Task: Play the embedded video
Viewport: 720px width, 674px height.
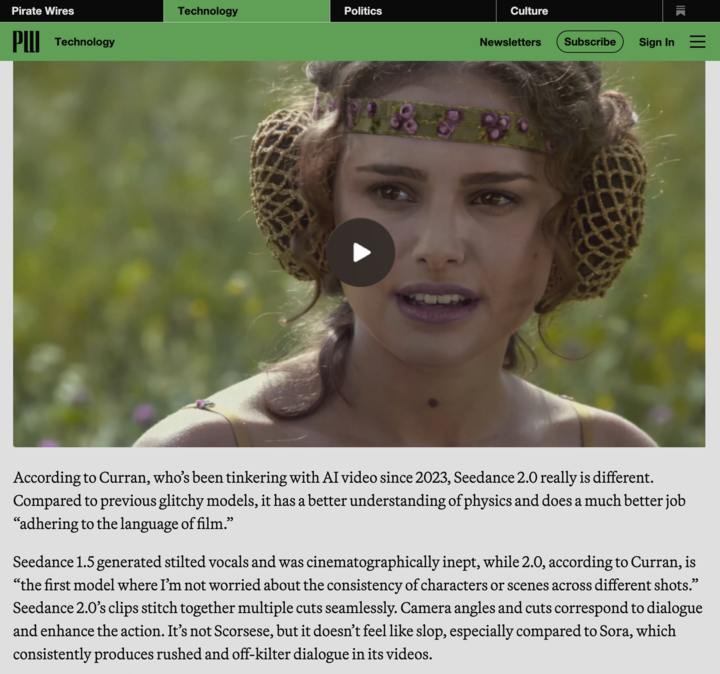Action: [x=360, y=253]
